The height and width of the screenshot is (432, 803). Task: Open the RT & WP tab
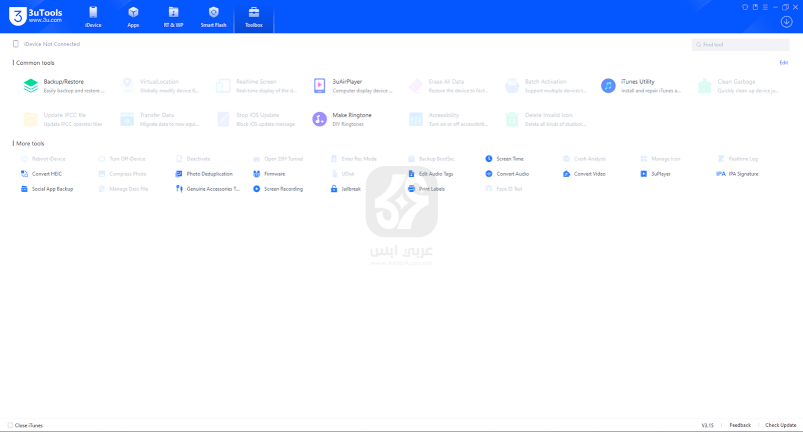[x=173, y=17]
